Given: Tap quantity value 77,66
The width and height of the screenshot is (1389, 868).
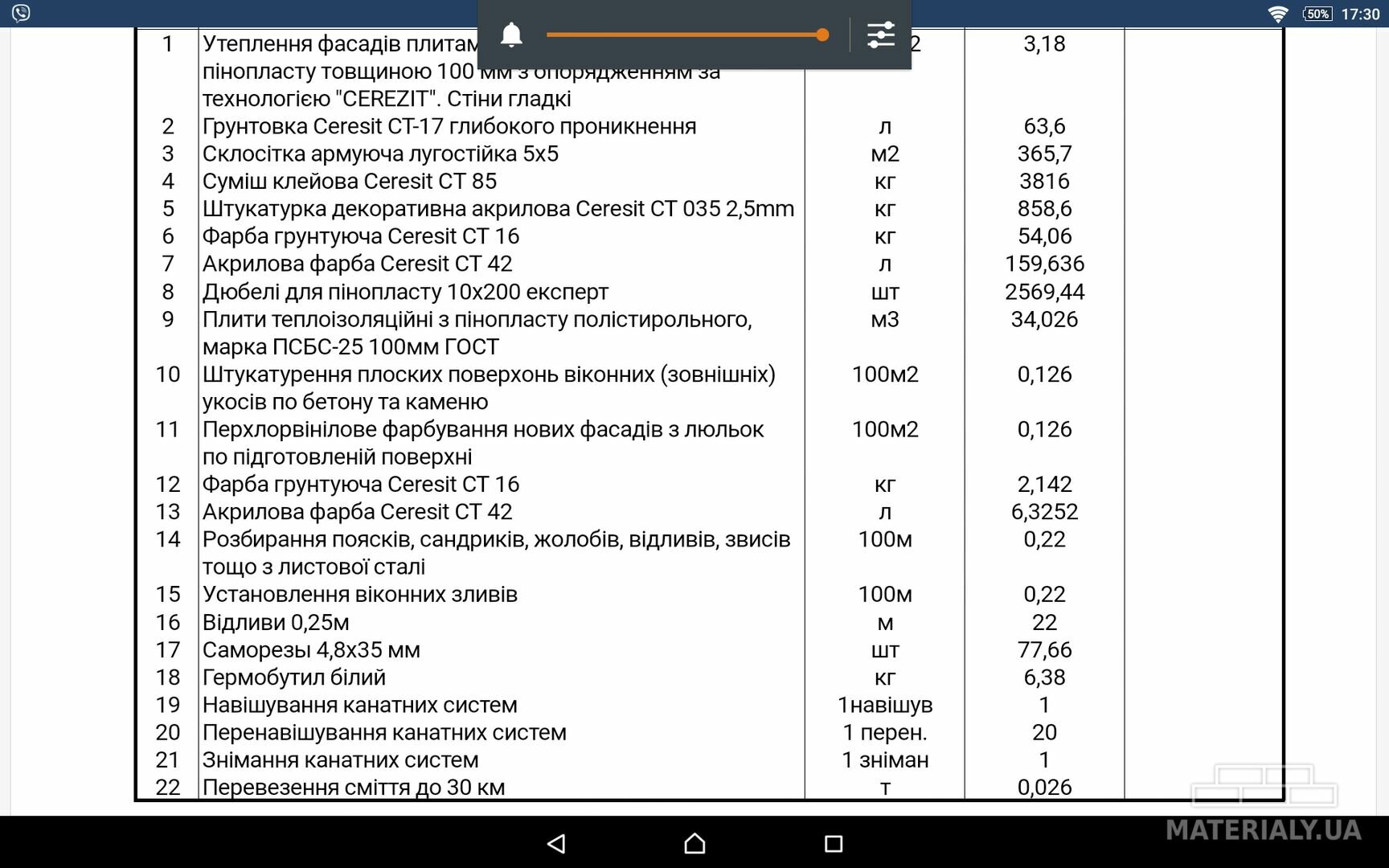Looking at the screenshot, I should [1044, 649].
